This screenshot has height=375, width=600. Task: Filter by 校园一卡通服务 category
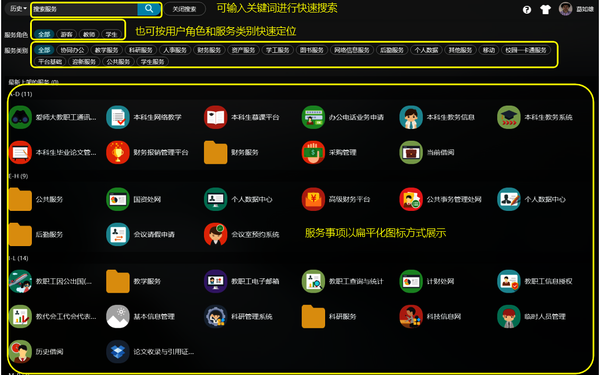tap(526, 50)
